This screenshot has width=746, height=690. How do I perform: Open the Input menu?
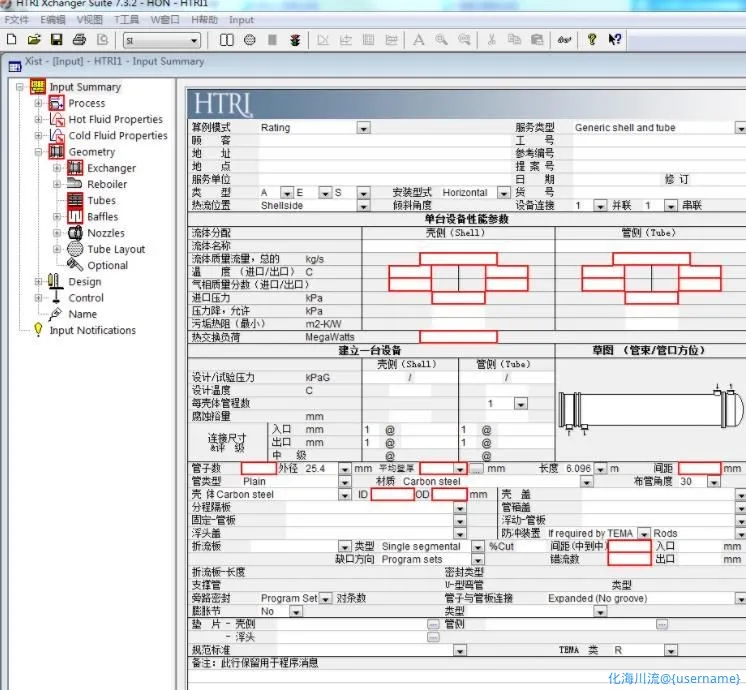tap(241, 20)
